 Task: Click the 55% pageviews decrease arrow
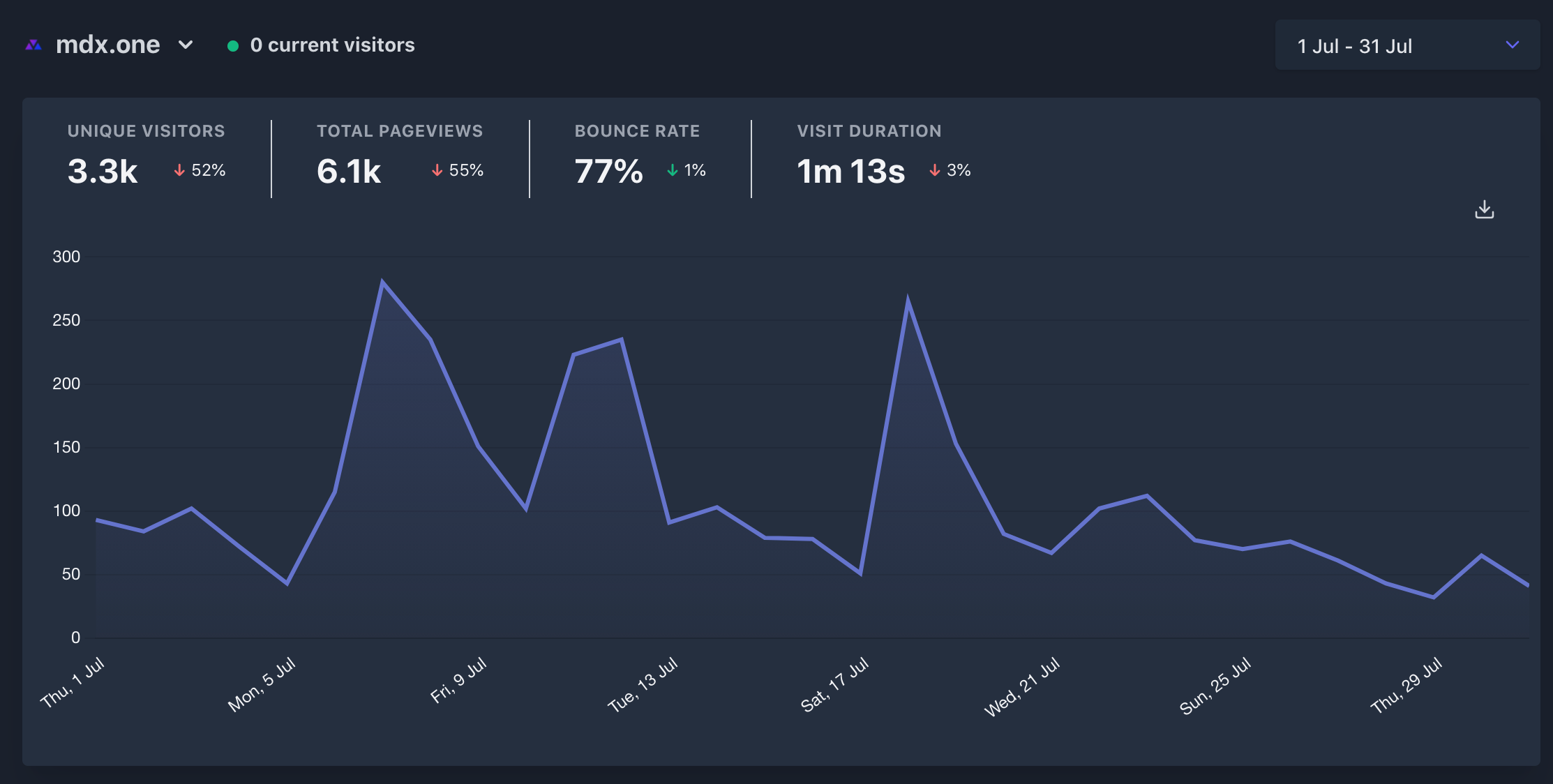click(437, 170)
